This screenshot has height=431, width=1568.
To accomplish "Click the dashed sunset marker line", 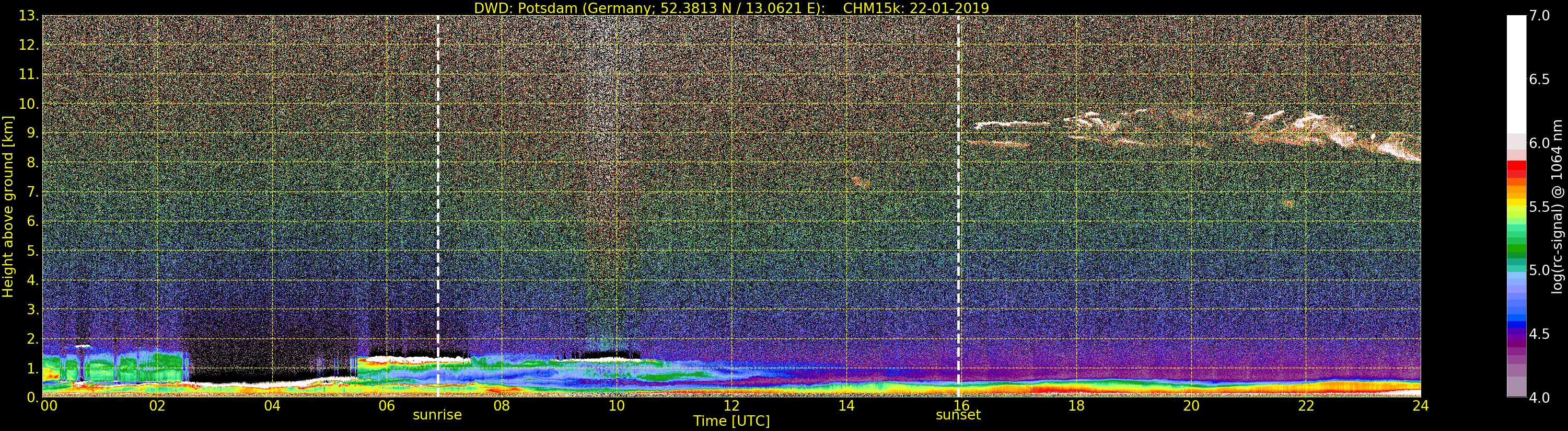I will click(x=959, y=206).
